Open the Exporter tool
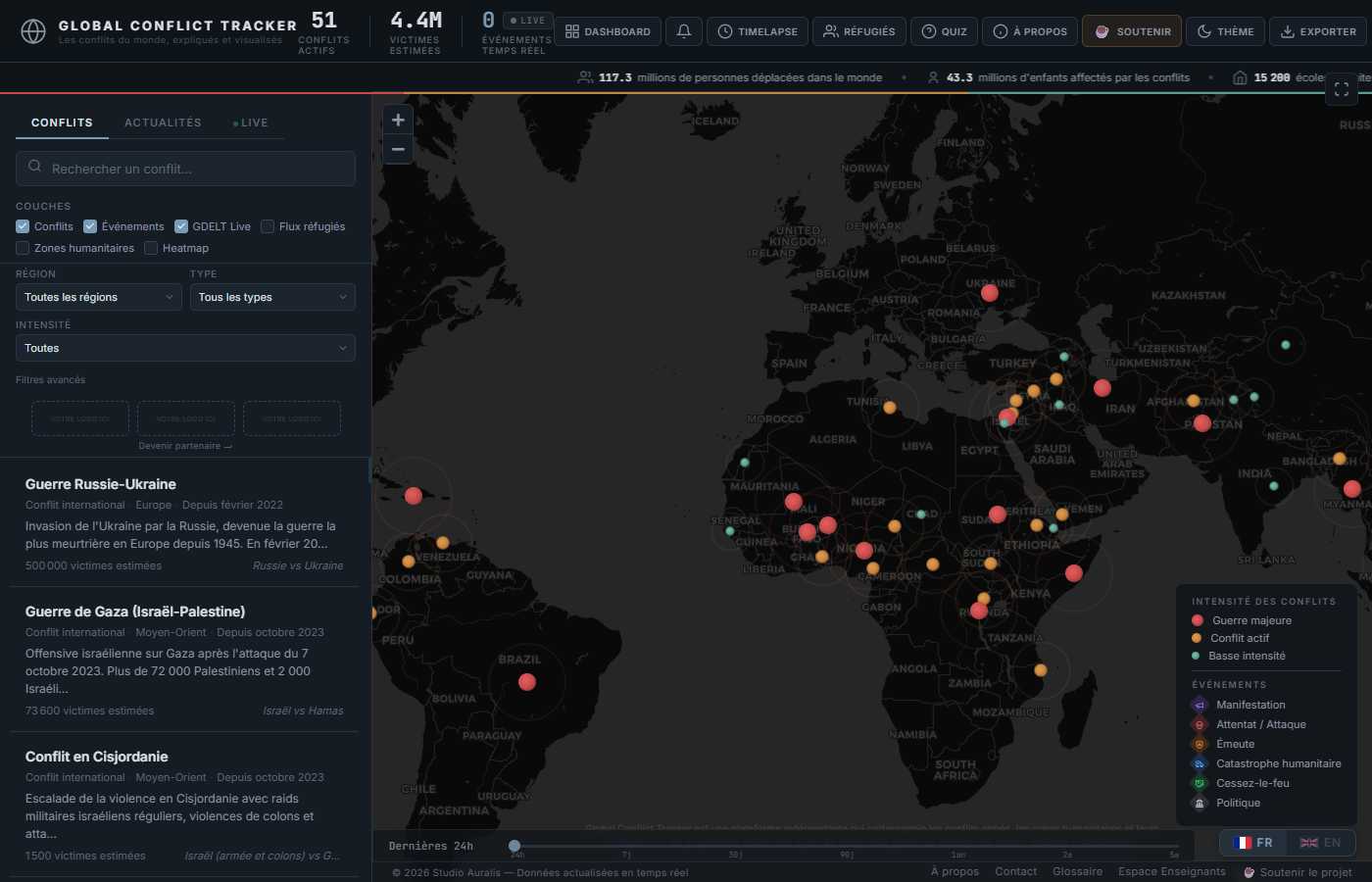The width and height of the screenshot is (1372, 882). [x=1318, y=30]
